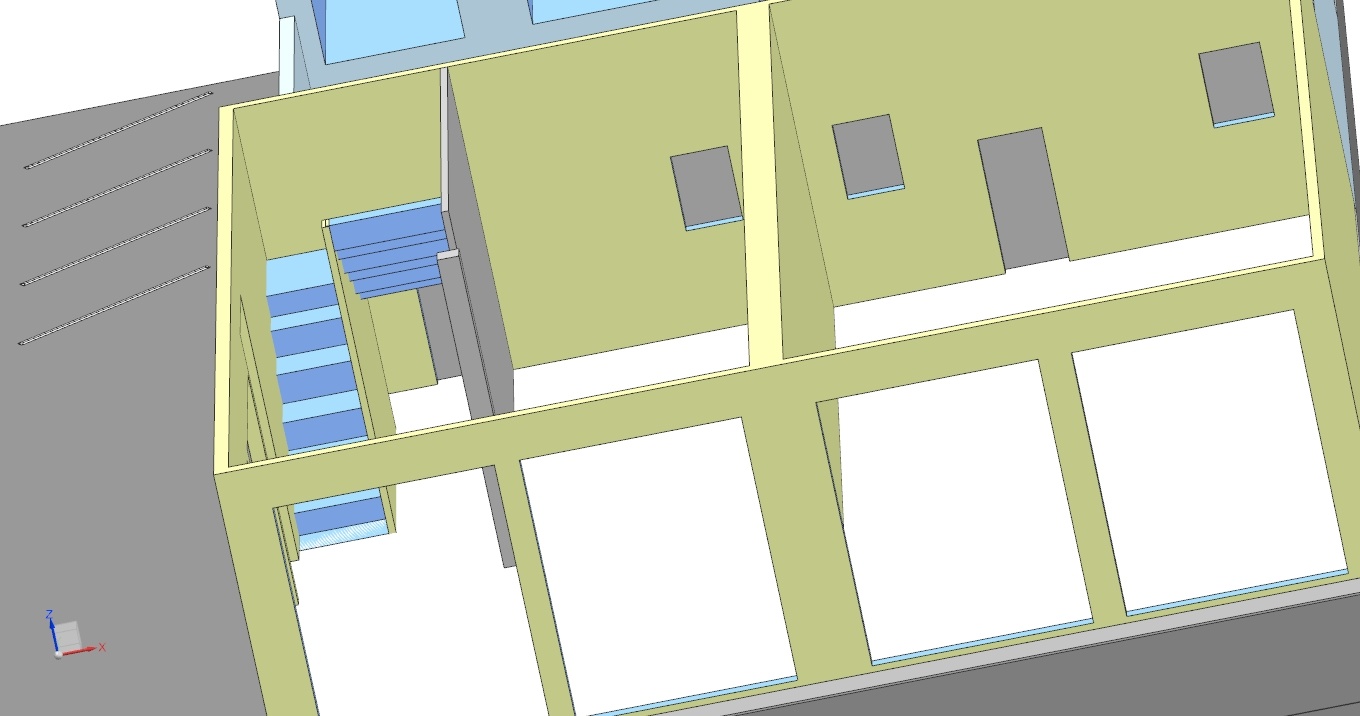
Task: Select the white origin sphere of axis gizmo
Action: point(59,654)
